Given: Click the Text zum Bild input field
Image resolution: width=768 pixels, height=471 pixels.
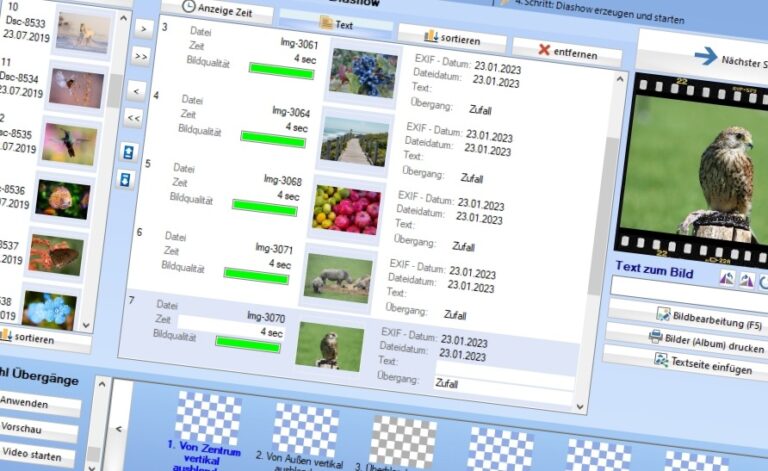Looking at the screenshot, I should [690, 293].
